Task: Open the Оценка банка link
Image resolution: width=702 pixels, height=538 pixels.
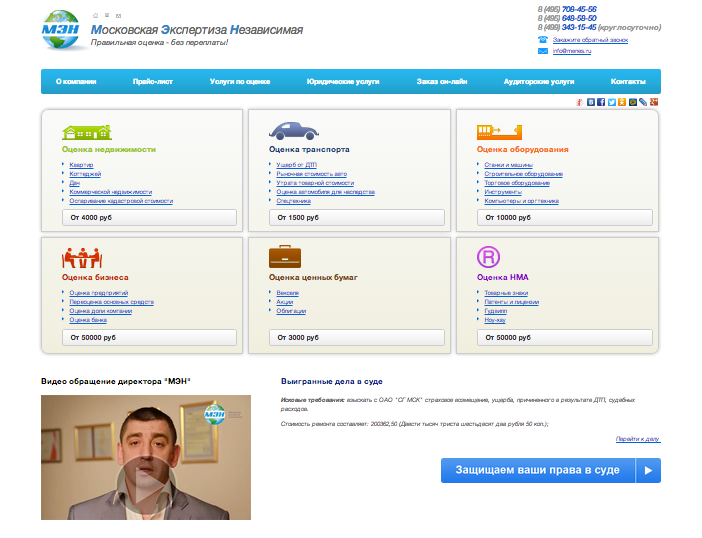Action: [88, 320]
